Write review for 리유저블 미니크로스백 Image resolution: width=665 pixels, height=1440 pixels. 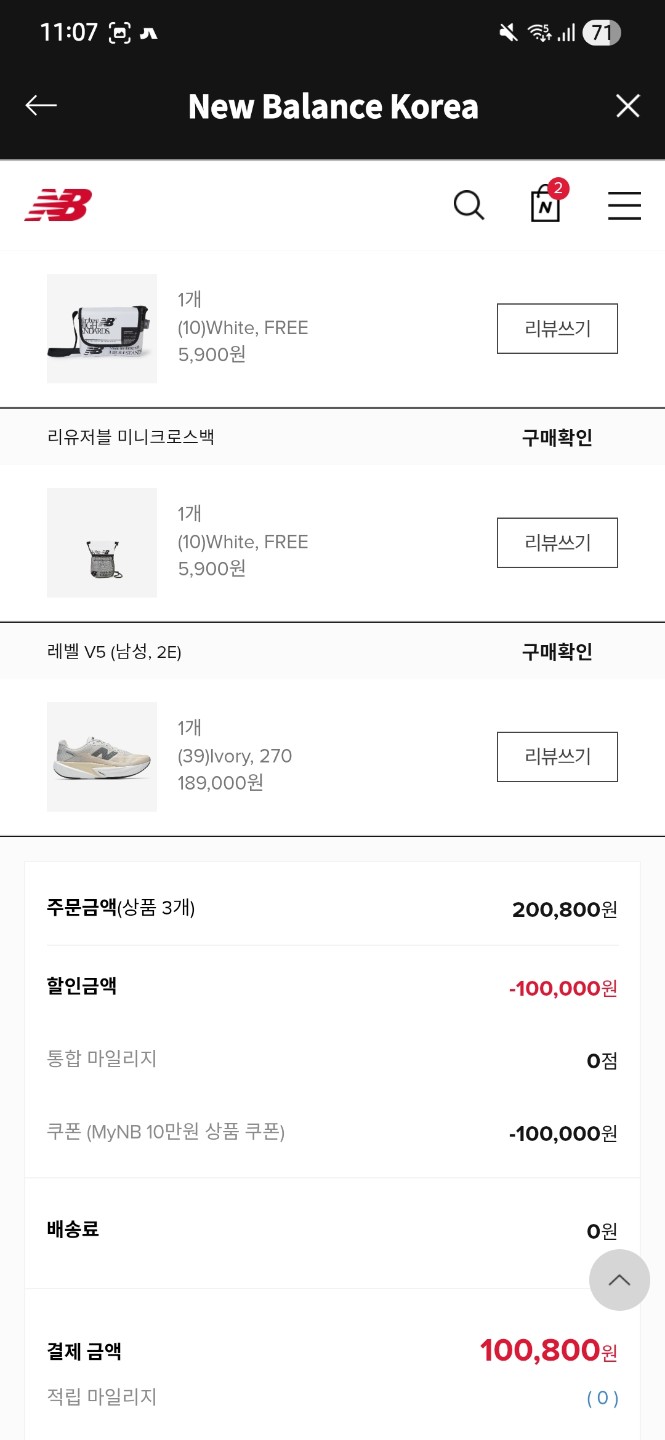557,543
